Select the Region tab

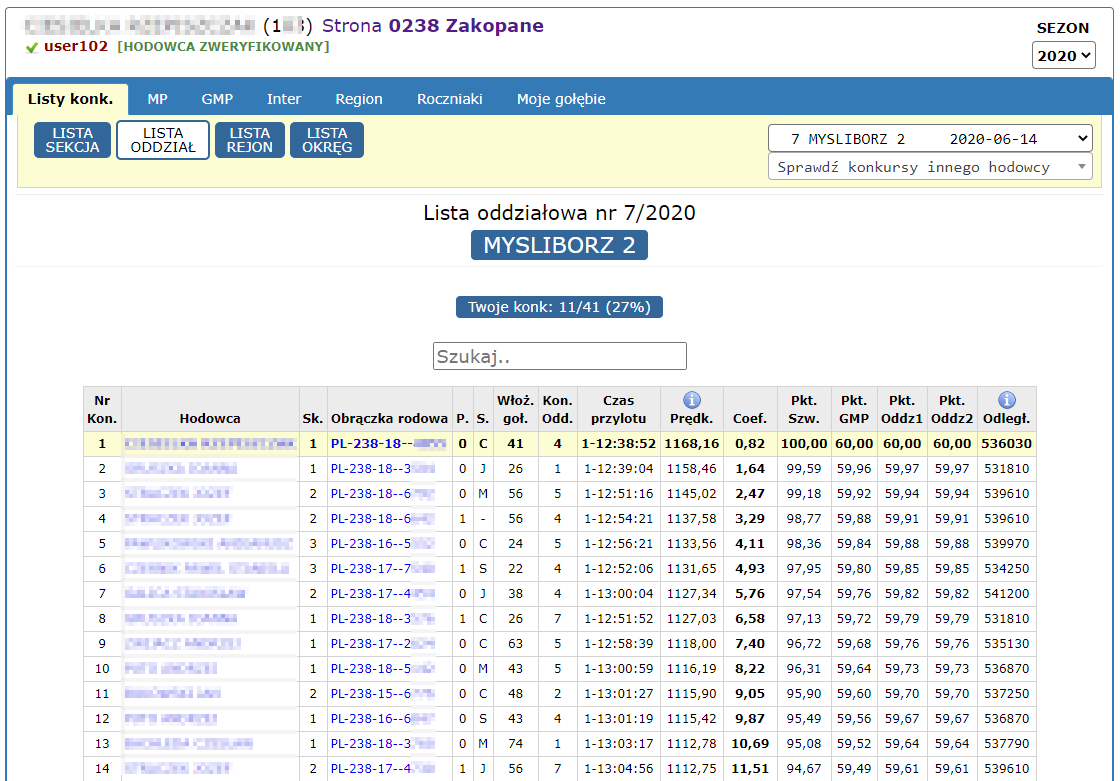point(359,99)
